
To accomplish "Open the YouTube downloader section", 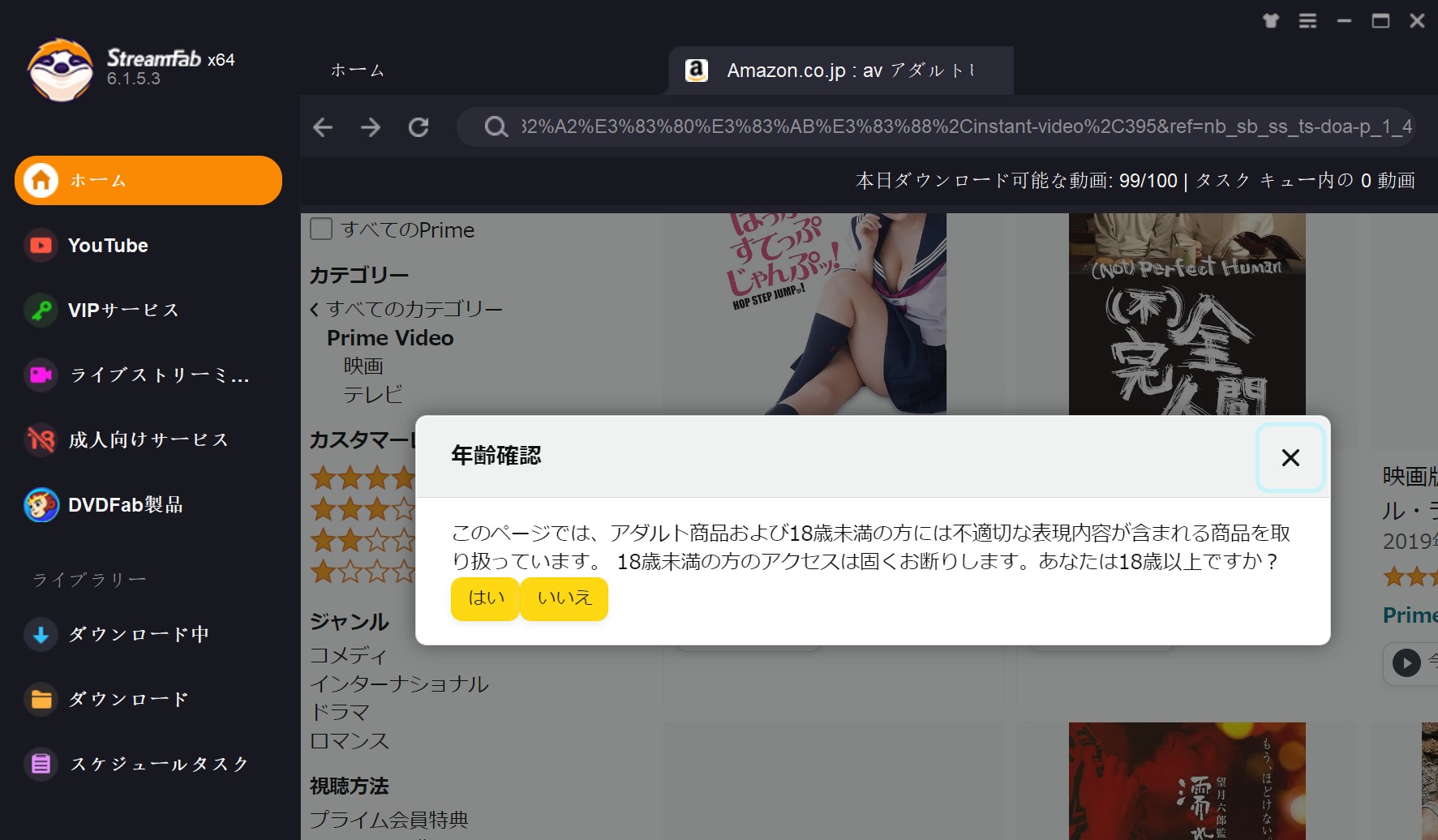I will coord(107,245).
